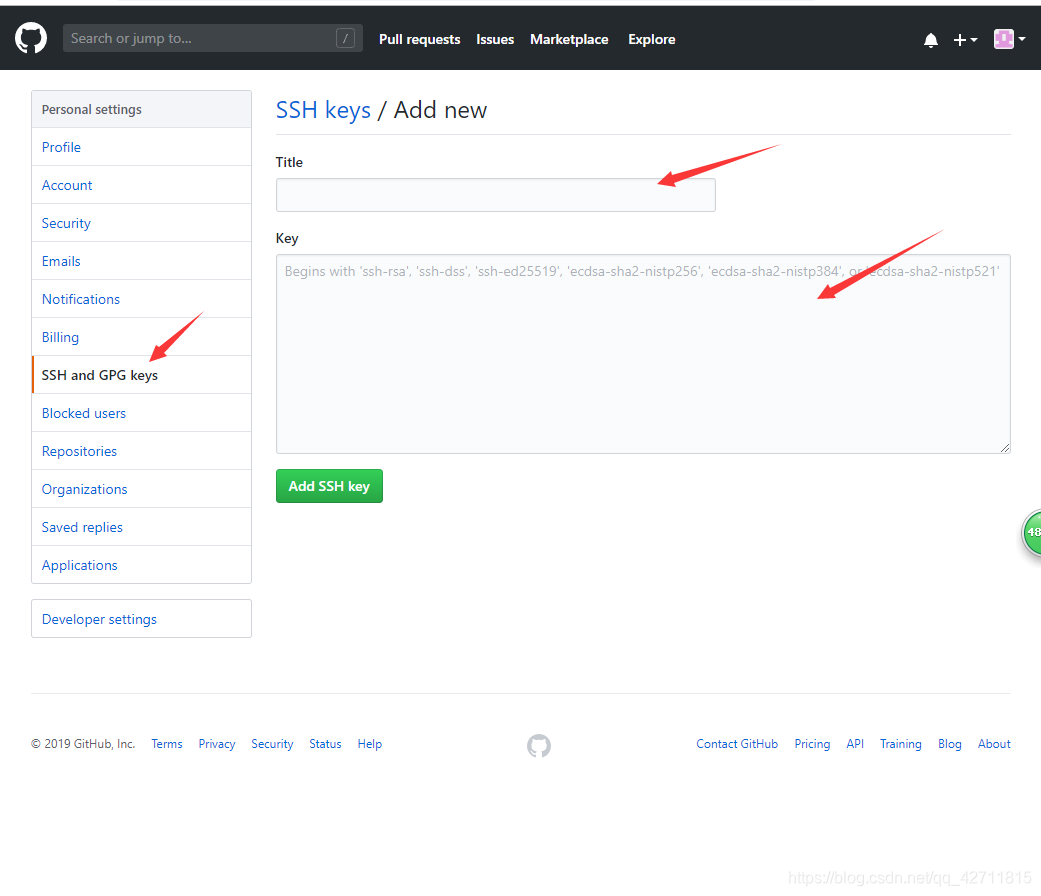The image size is (1041, 896).
Task: Open Issues in top navigation
Action: pyautogui.click(x=495, y=39)
